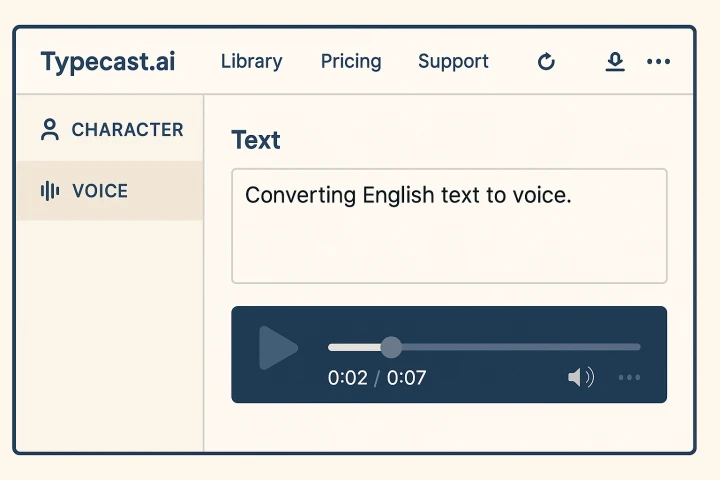Click the 0:07 total duration

click(x=406, y=378)
